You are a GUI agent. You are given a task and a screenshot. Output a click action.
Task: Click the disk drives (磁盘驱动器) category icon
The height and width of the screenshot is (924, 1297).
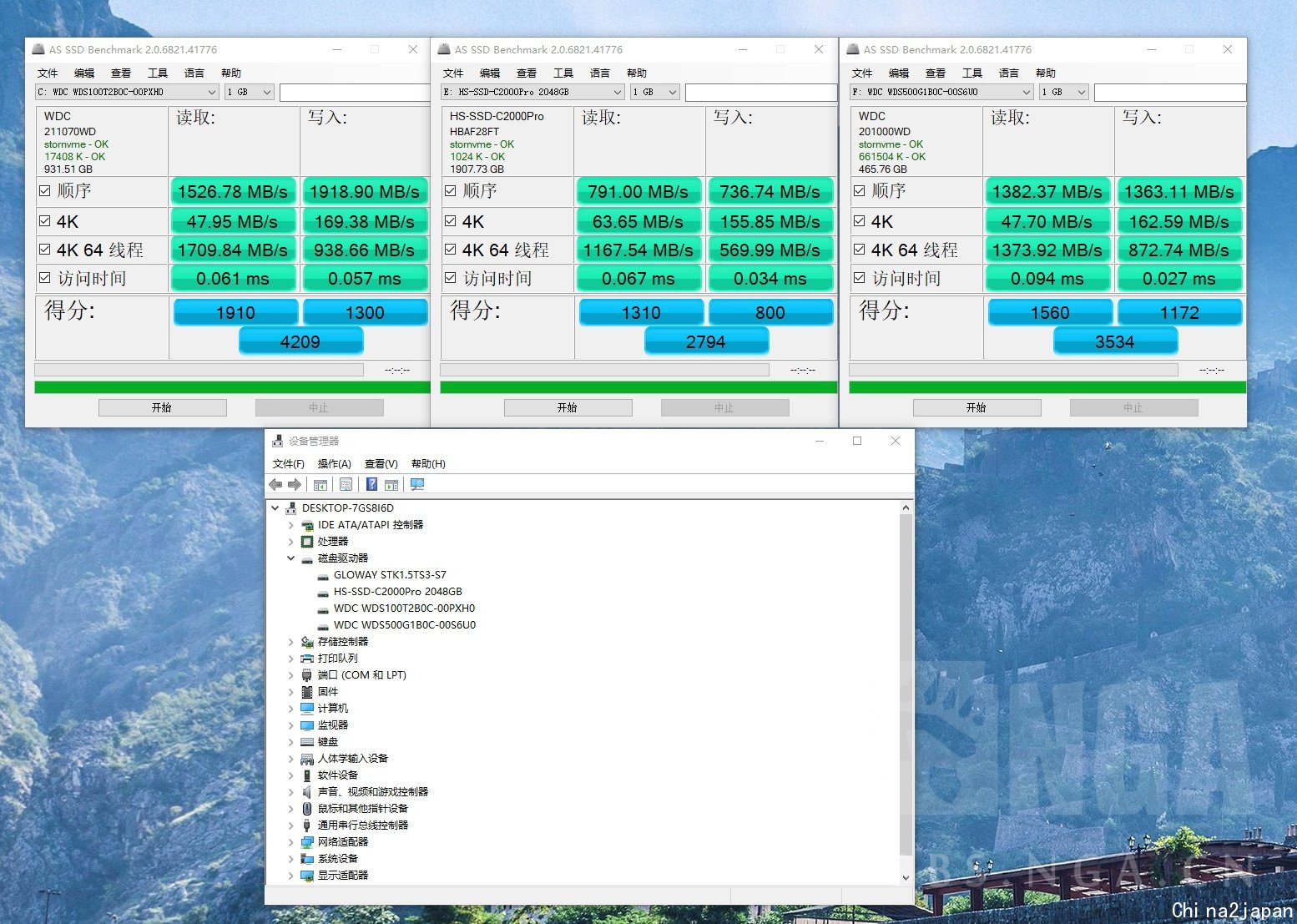[307, 558]
